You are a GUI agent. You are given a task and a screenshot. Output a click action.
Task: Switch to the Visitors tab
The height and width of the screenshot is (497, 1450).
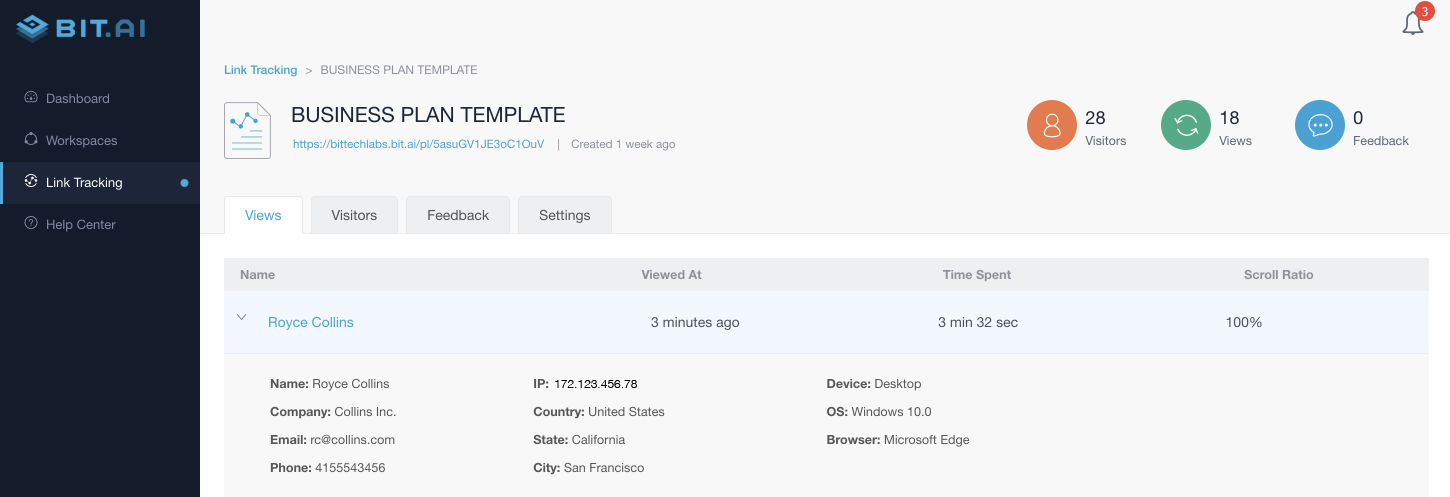pos(354,215)
